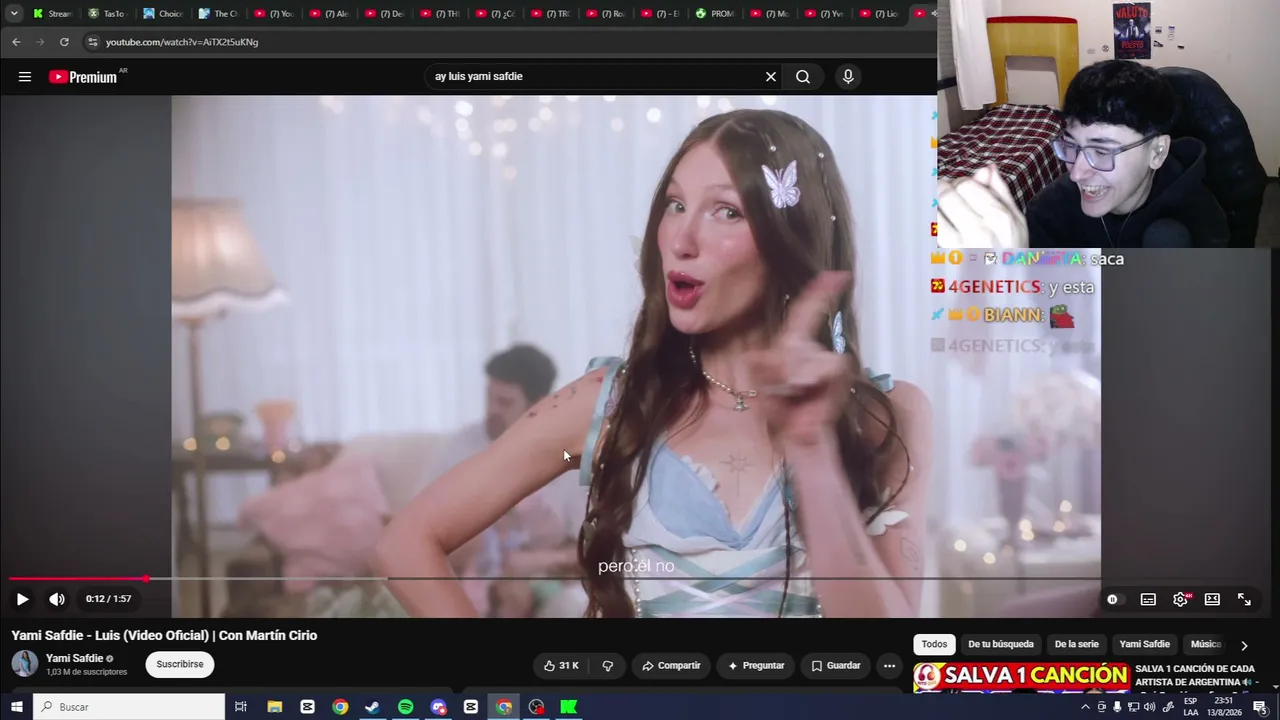
Task: Open the Preguntar assistant button
Action: (756, 666)
